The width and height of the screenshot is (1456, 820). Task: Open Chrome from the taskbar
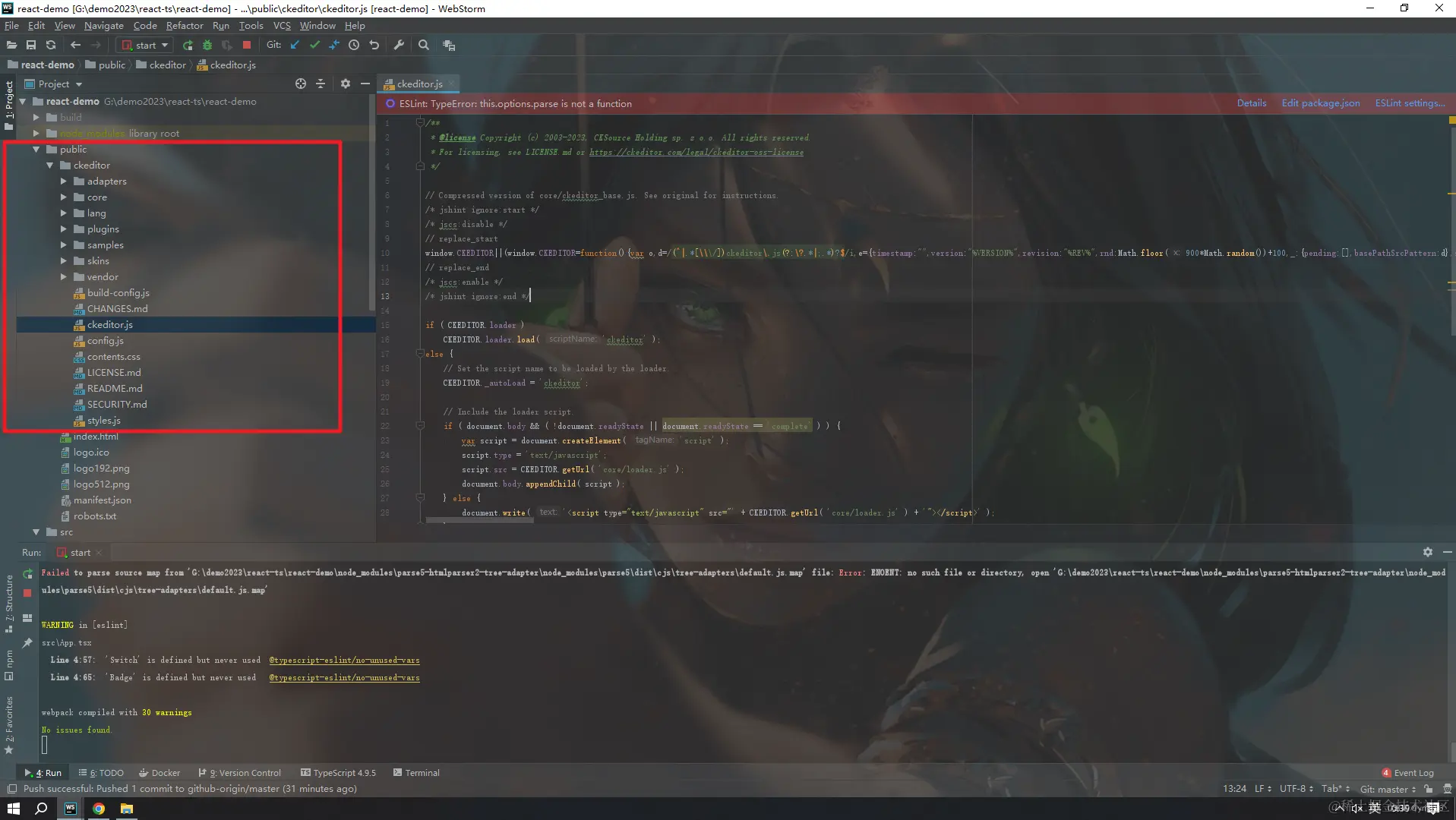click(x=99, y=809)
